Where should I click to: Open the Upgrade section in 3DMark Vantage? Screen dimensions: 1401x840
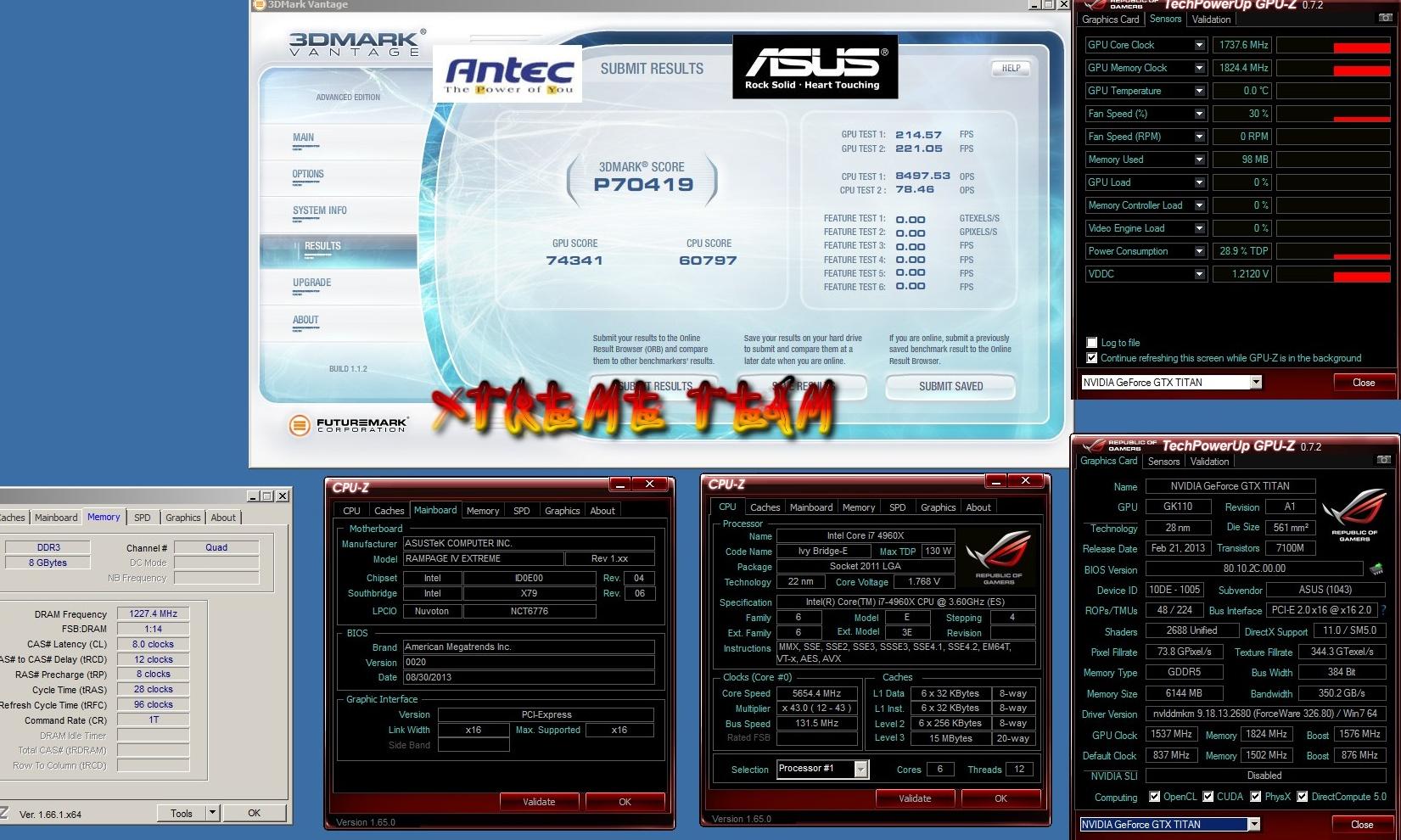click(311, 283)
